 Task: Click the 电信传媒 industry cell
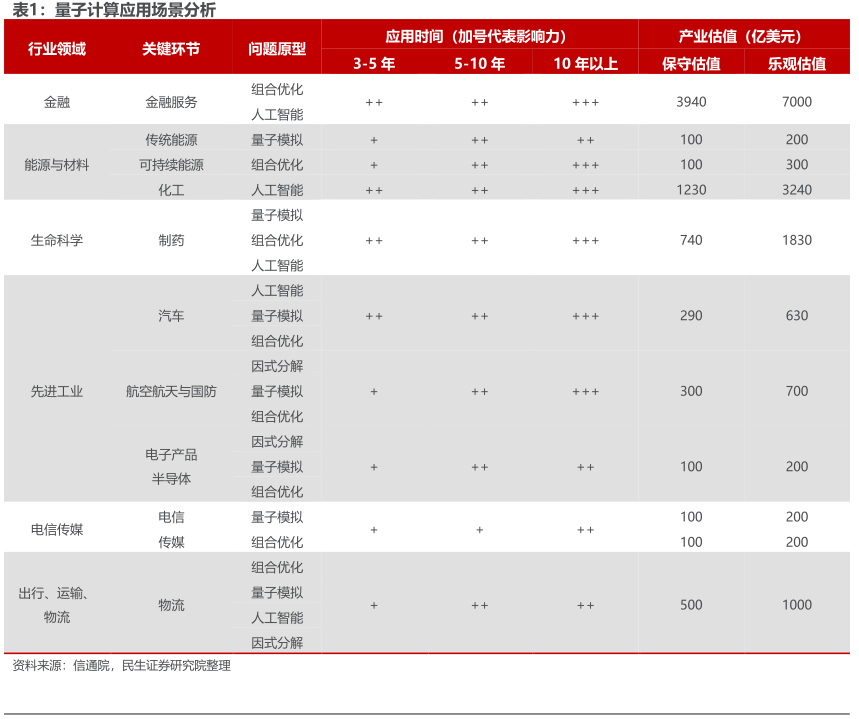57,530
